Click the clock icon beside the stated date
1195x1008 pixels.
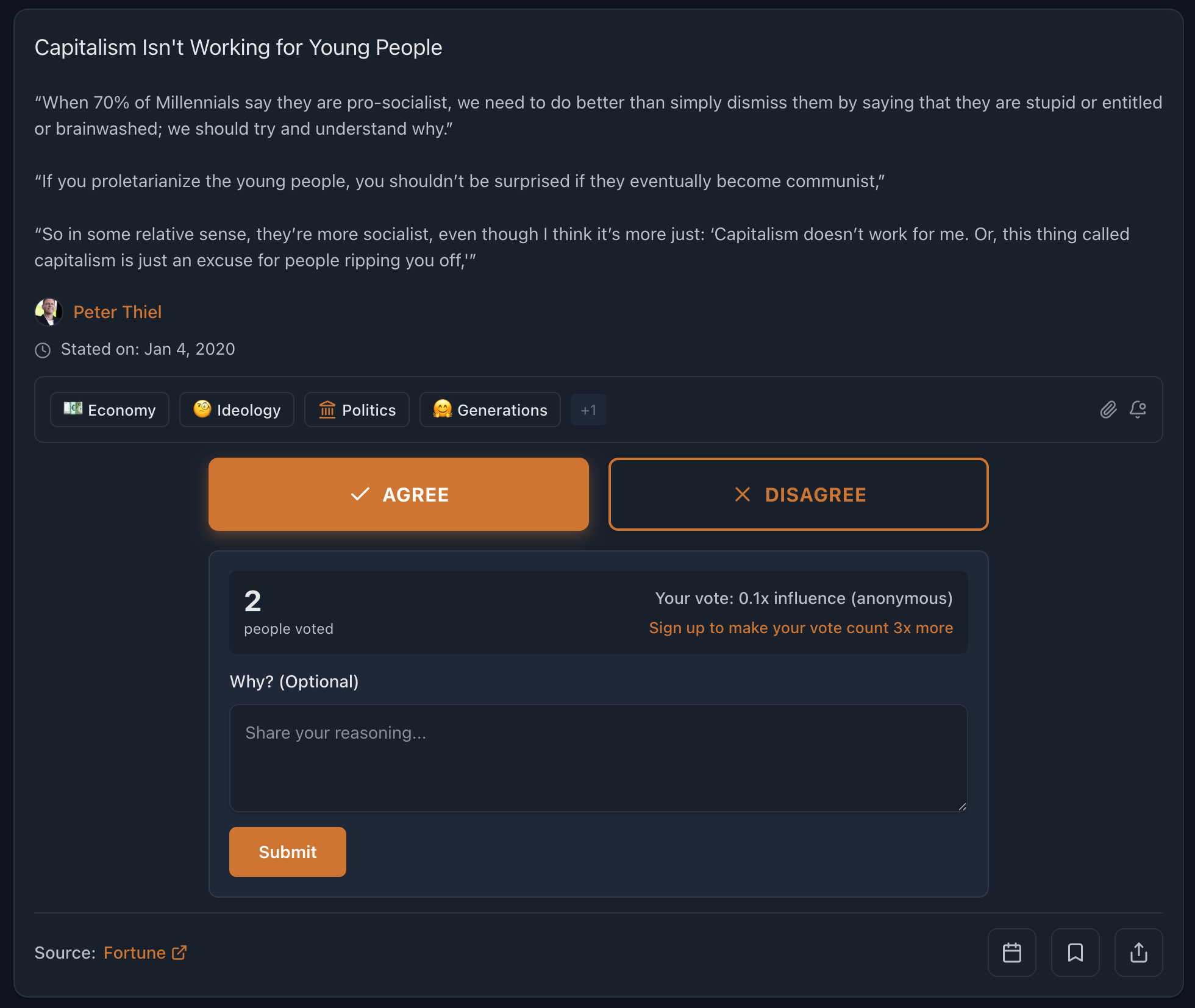tap(43, 350)
